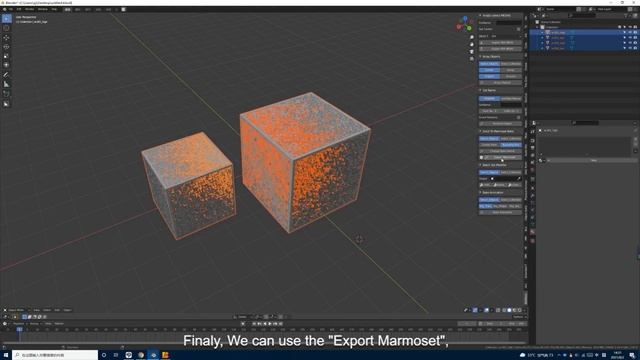Switch to rendered viewport shading
The width and height of the screenshot is (640, 360).
click(519, 310)
